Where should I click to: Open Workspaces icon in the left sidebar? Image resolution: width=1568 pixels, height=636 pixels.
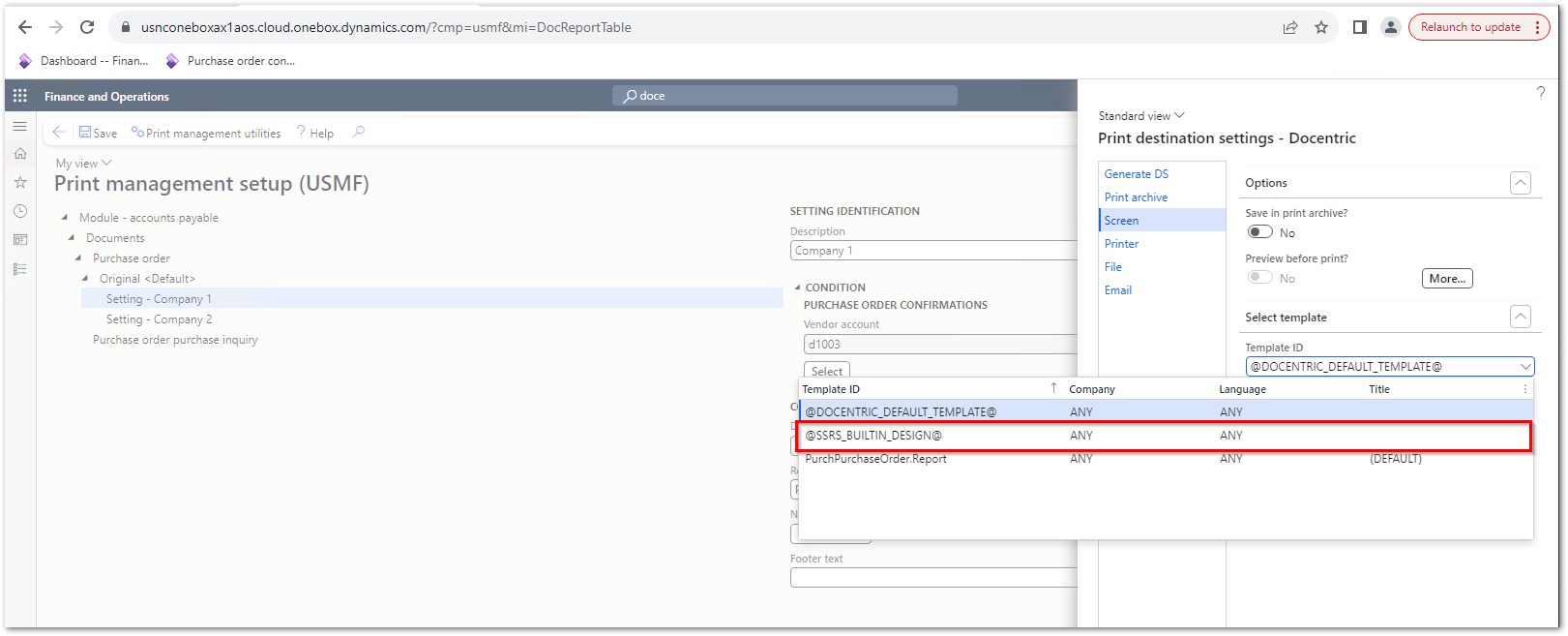pos(19,239)
